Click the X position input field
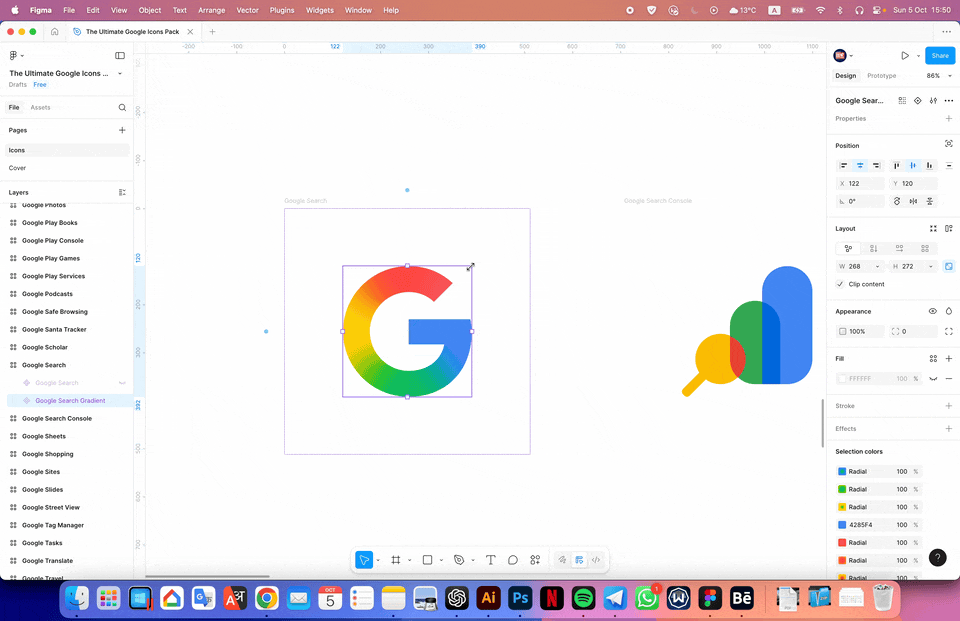This screenshot has height=621, width=960. (x=860, y=183)
